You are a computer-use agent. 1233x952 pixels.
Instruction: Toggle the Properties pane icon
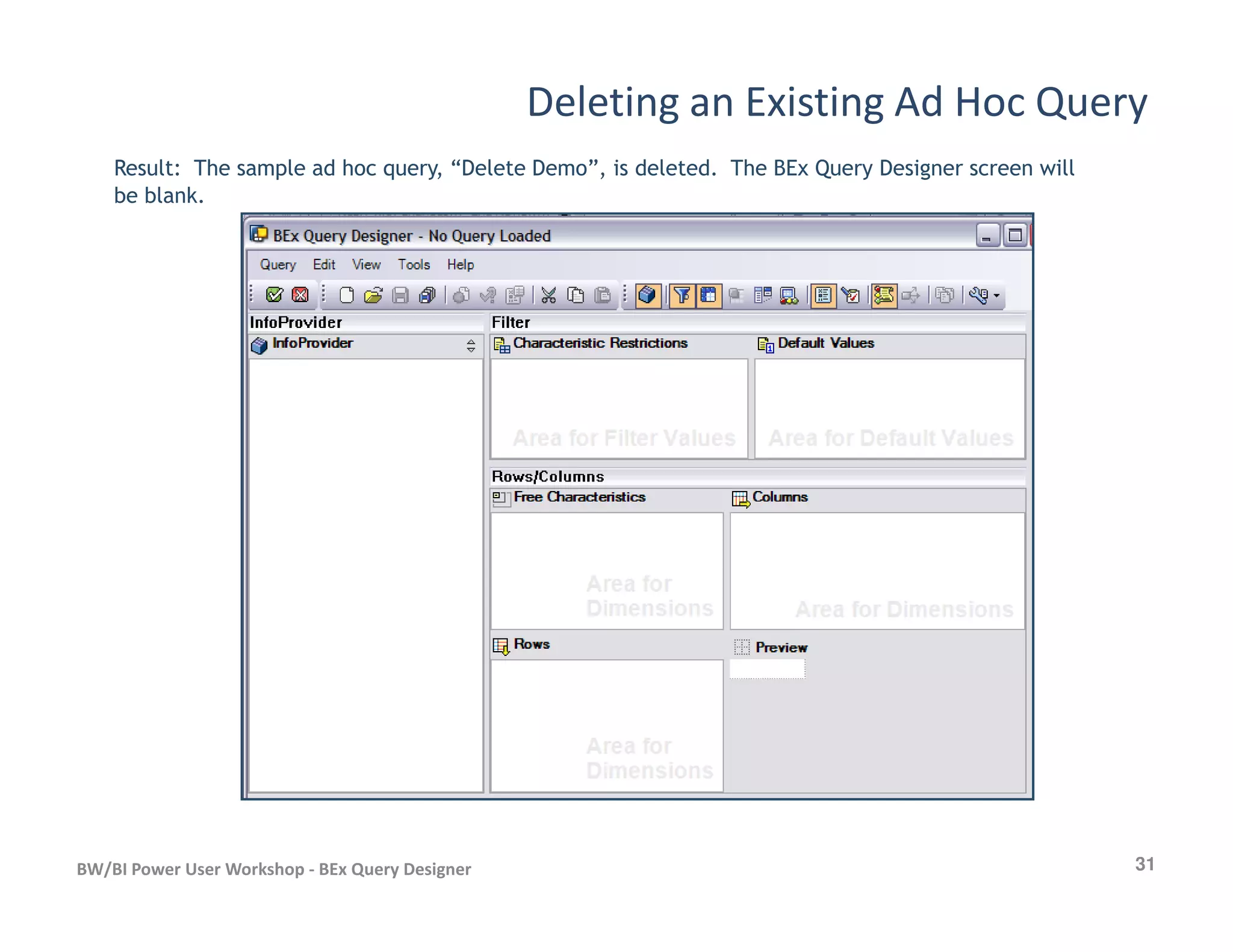point(824,295)
